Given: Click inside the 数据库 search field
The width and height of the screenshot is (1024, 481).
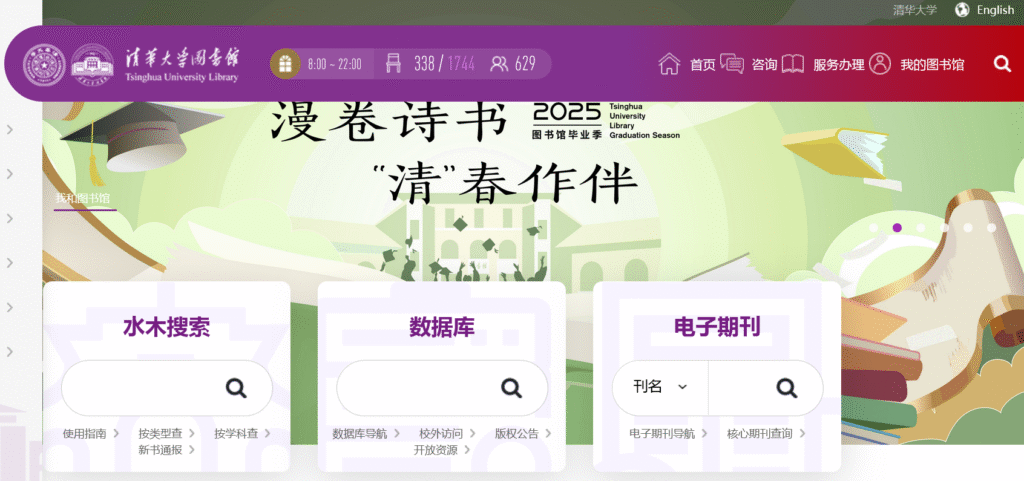Looking at the screenshot, I should pos(441,388).
